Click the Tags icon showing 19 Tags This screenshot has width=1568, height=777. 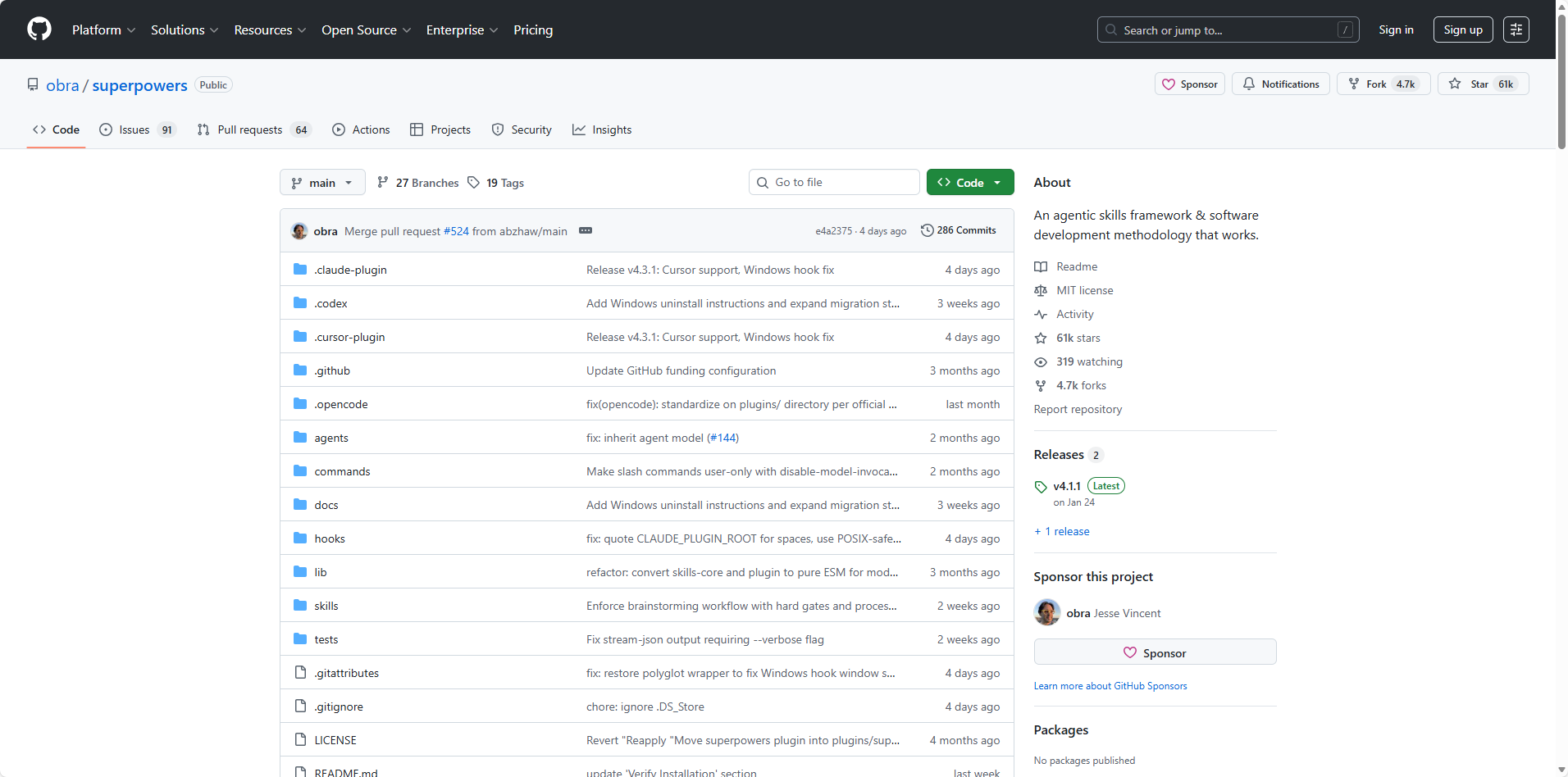pos(474,183)
